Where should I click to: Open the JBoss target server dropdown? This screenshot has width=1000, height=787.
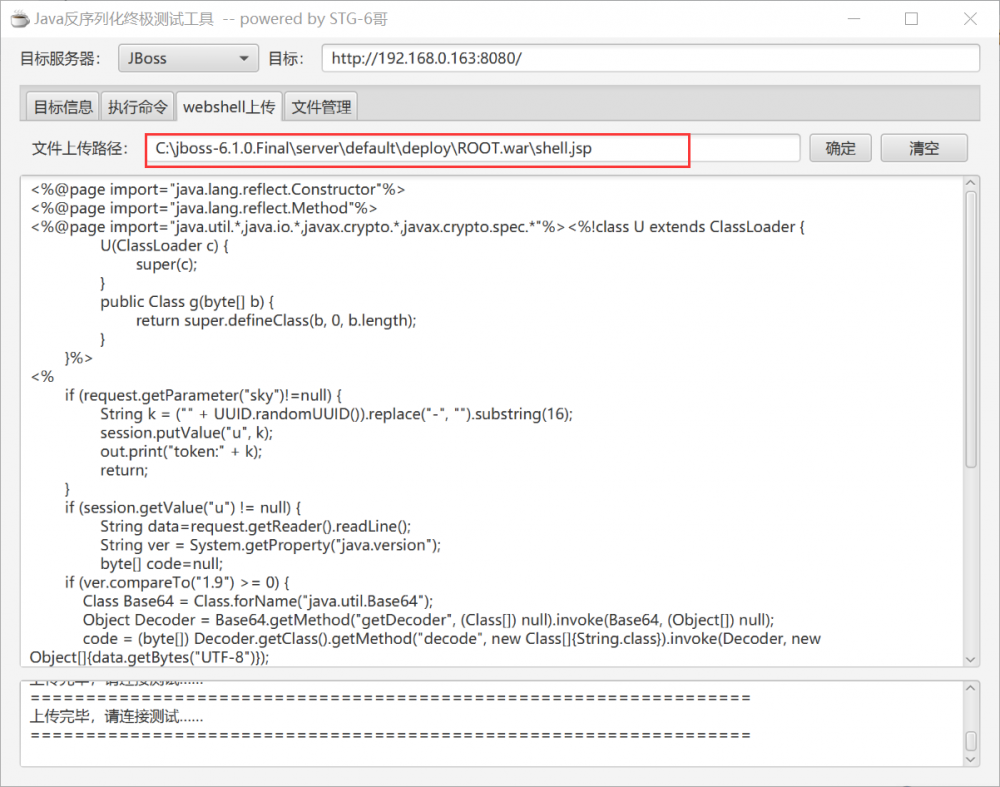pos(188,58)
